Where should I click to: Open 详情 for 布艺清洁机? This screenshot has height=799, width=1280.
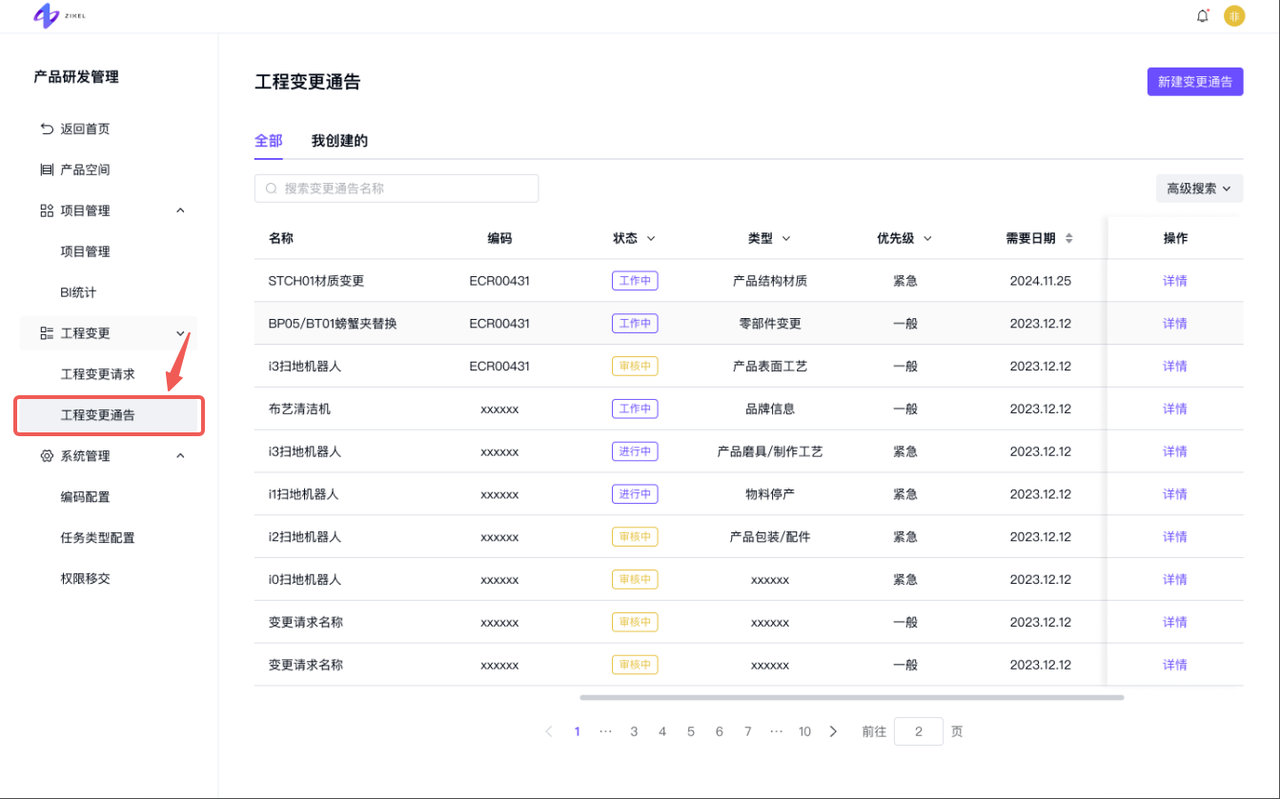pos(1175,409)
